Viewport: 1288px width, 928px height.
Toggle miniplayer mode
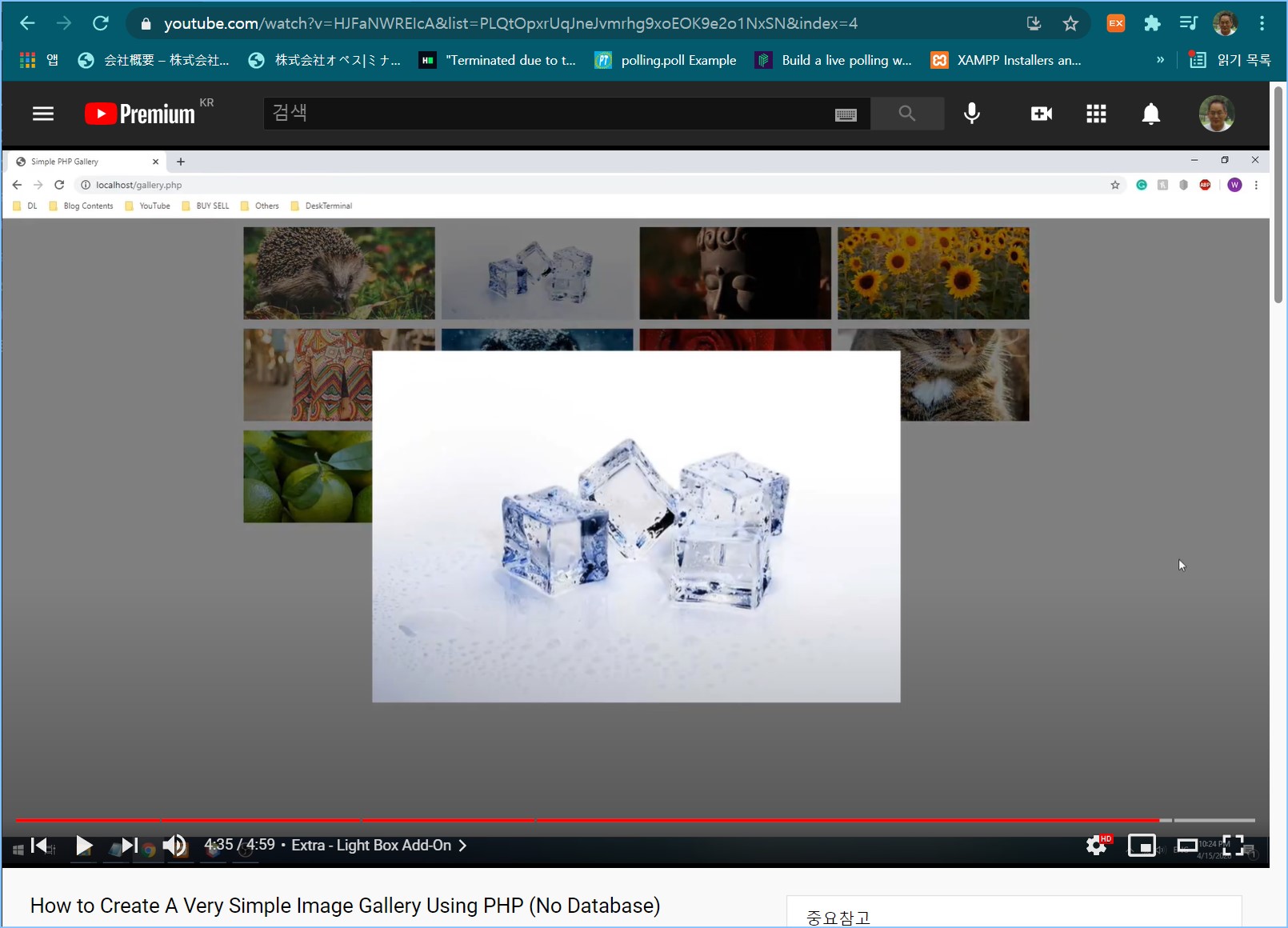[x=1142, y=845]
